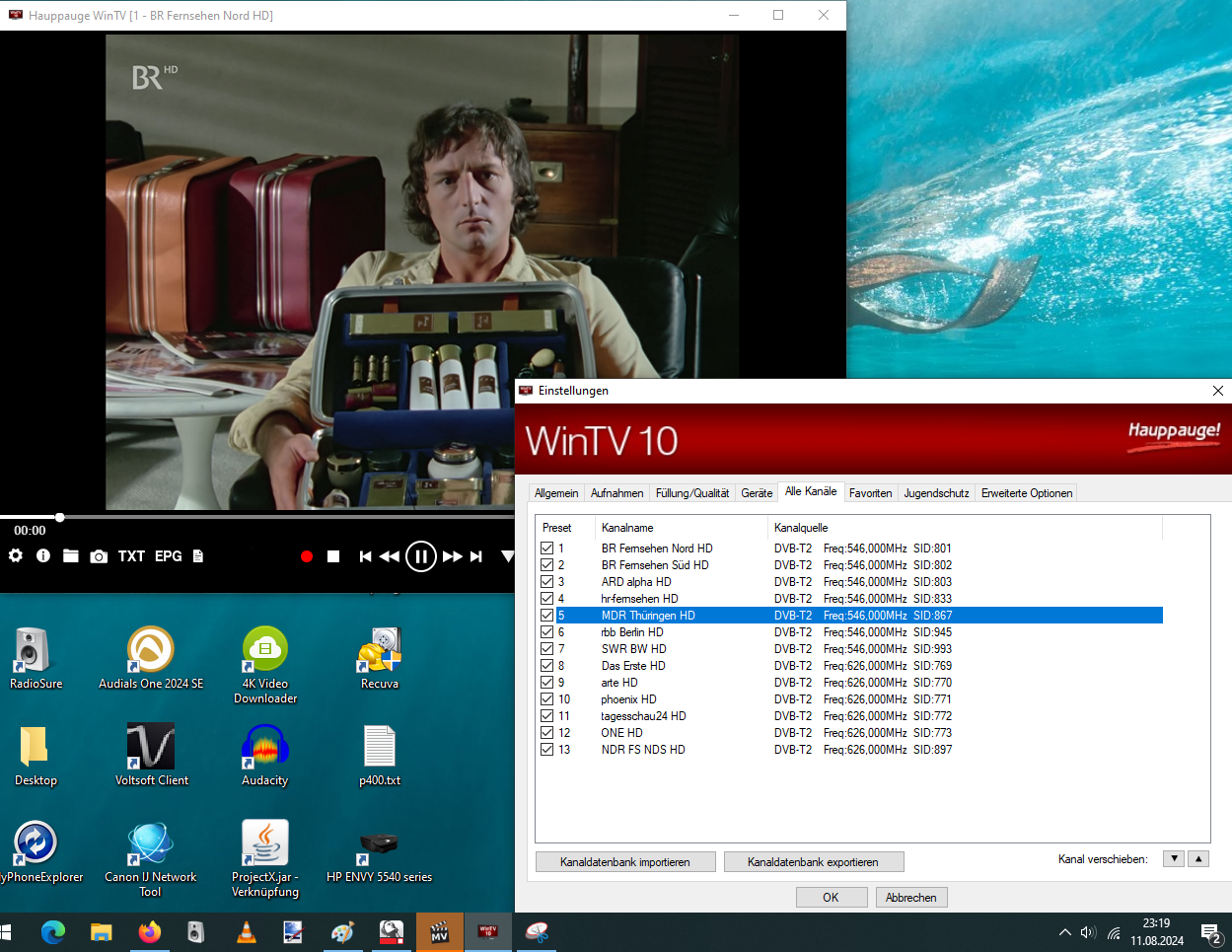Toggle checkbox for hr-fernsehen HD
Viewport: 1232px width, 952px height.
click(546, 599)
